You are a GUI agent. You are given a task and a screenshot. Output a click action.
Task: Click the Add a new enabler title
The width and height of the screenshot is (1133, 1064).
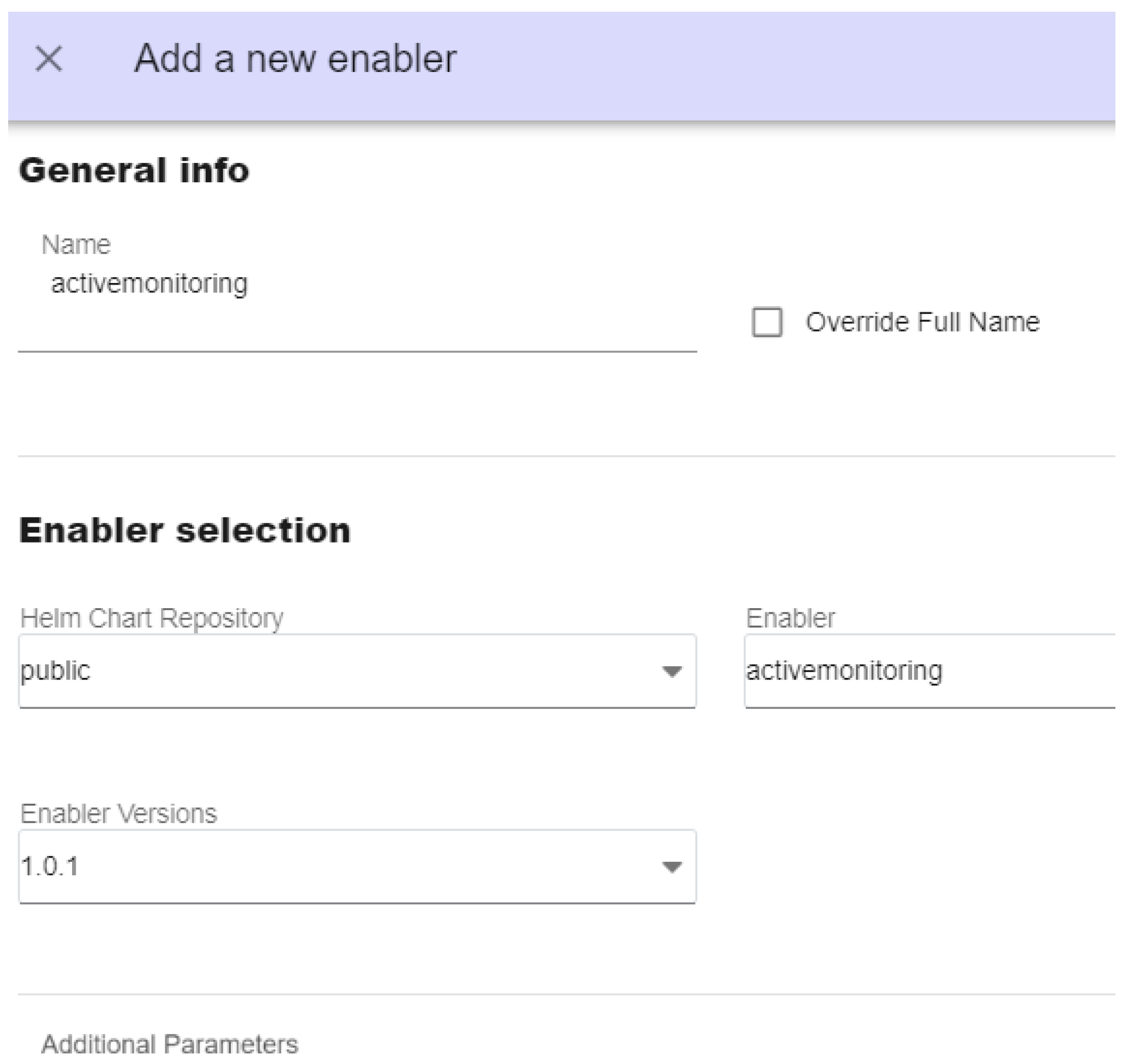coord(295,59)
